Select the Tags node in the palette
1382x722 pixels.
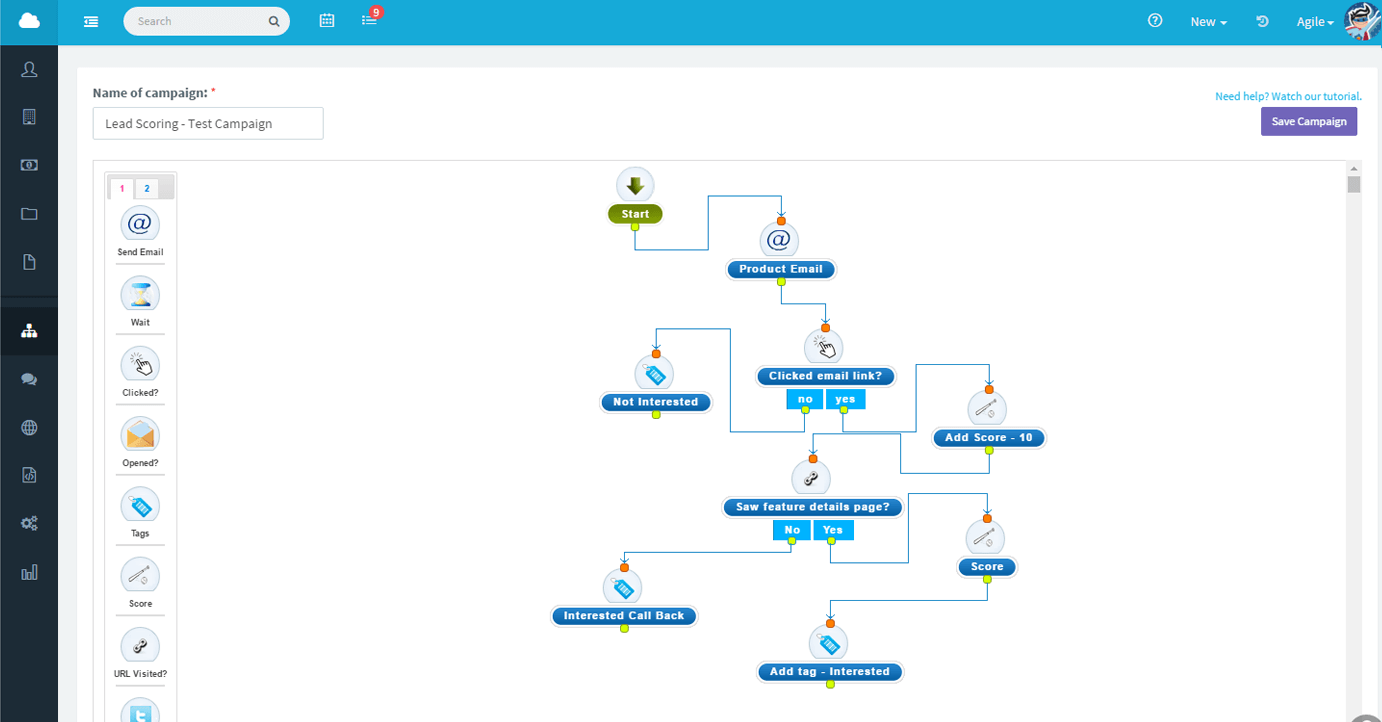tap(139, 505)
